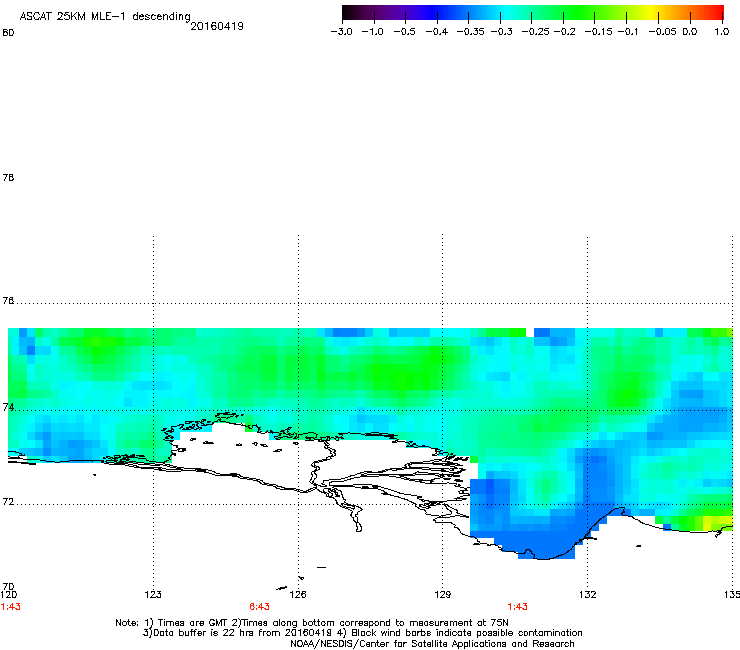This screenshot has height=650, width=740.
Task: Click the red time label between 123 and 126
Action: [x=259, y=607]
